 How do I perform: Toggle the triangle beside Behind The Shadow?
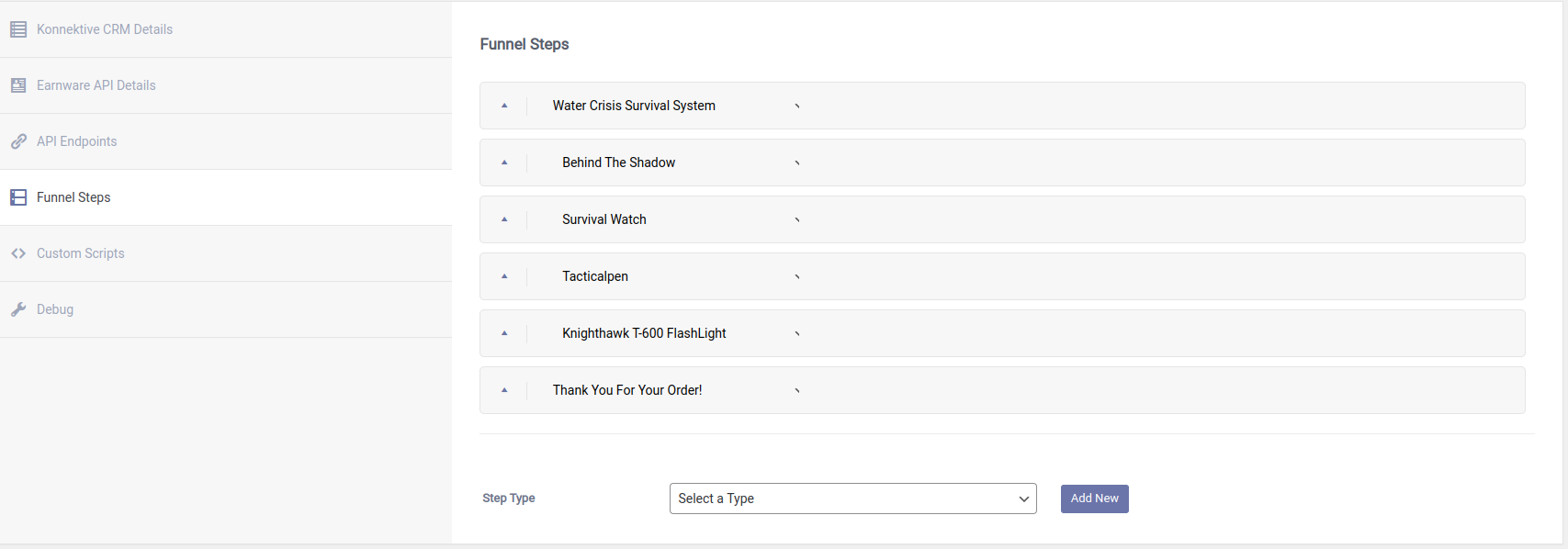504,162
